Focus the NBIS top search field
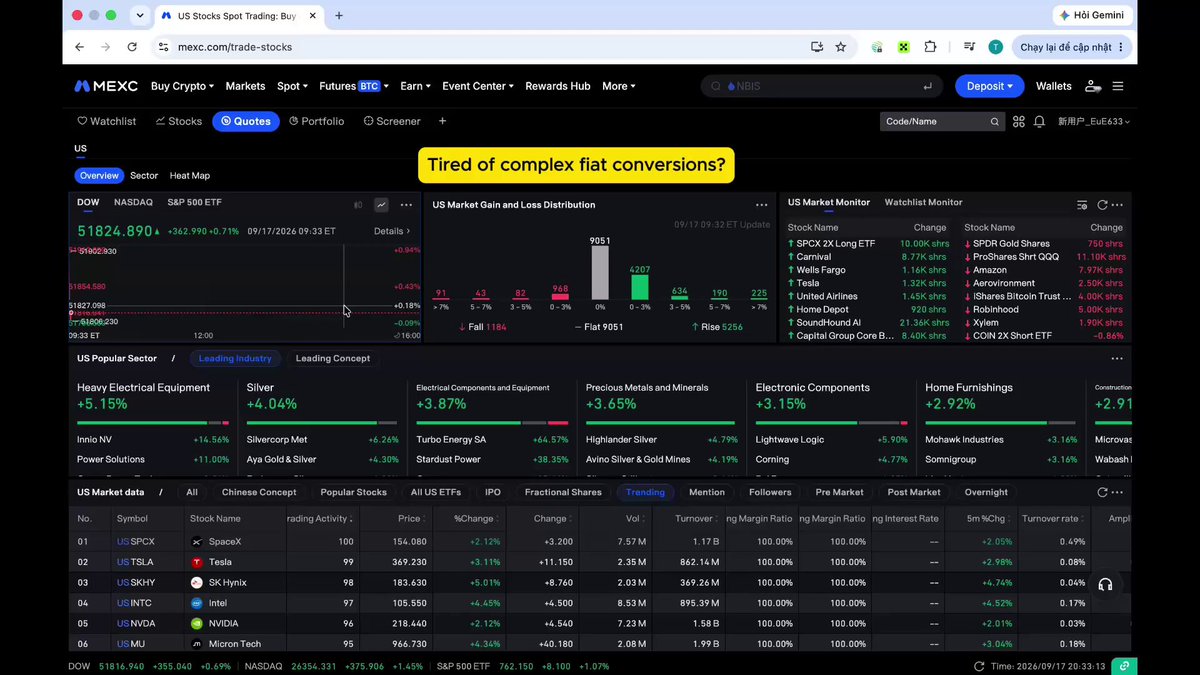1200x675 pixels. (x=822, y=86)
